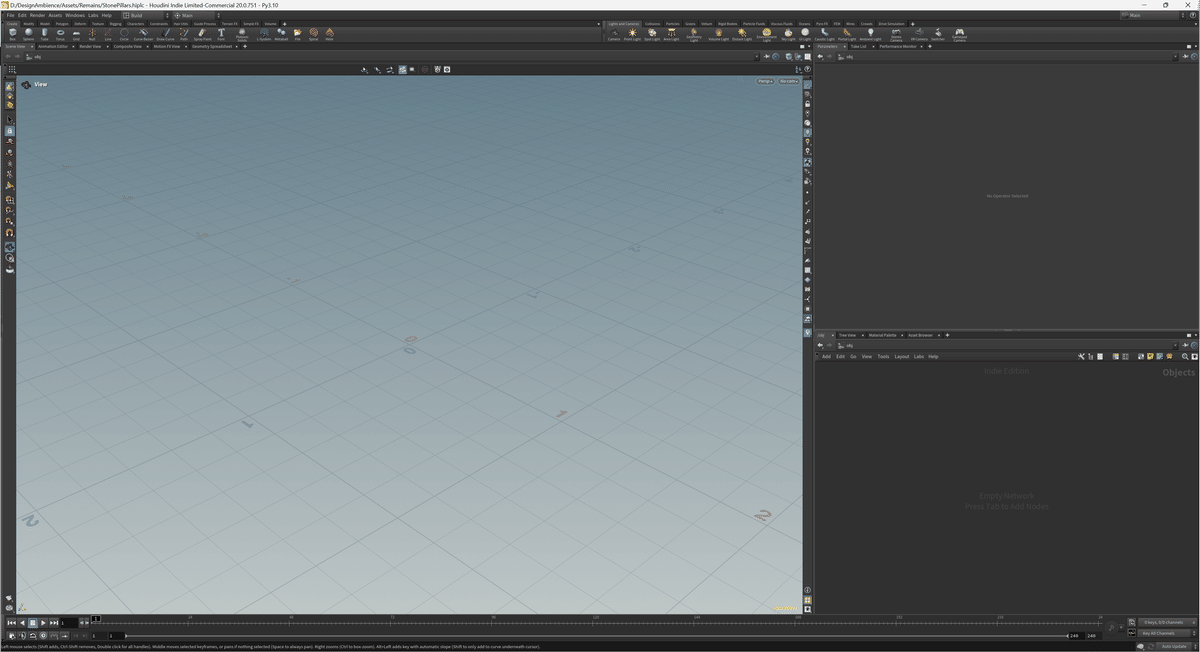Select the Font shelf tool
Image resolution: width=1200 pixels, height=652 pixels.
(221, 33)
